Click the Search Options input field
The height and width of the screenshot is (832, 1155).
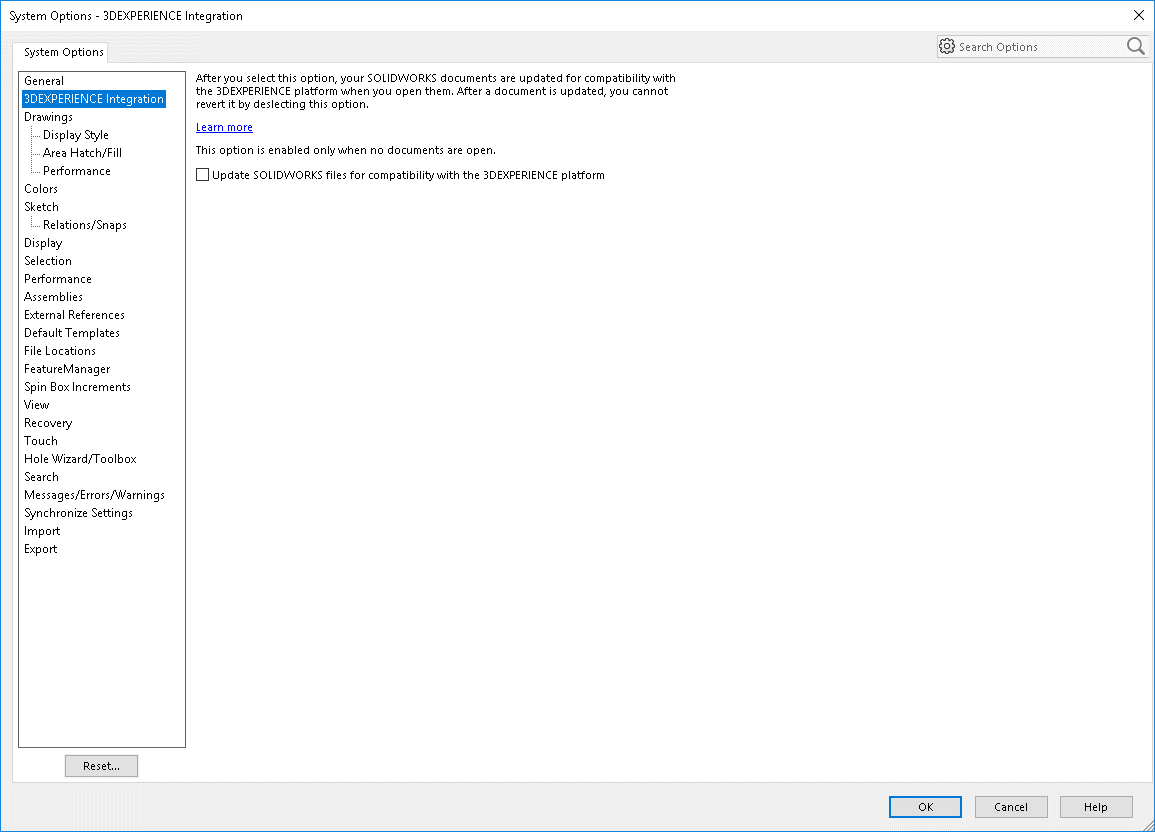tap(1040, 46)
